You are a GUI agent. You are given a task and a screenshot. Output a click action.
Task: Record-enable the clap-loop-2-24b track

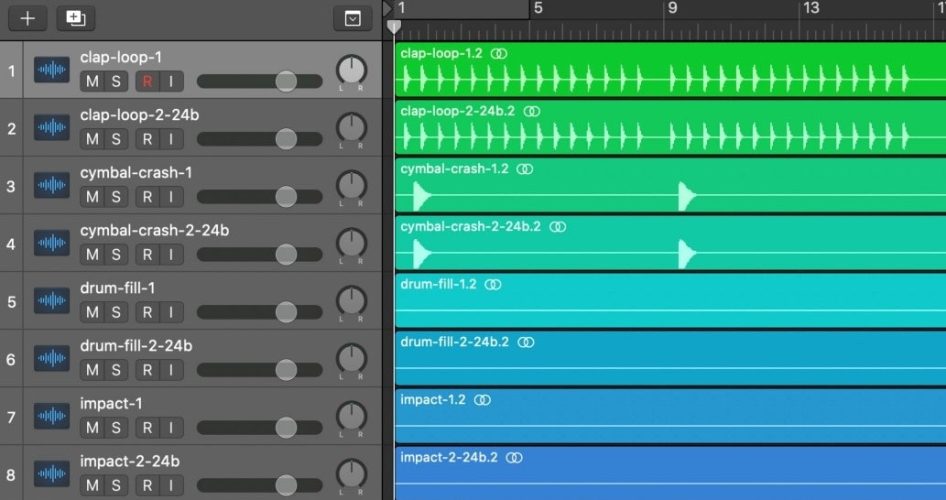coord(147,139)
